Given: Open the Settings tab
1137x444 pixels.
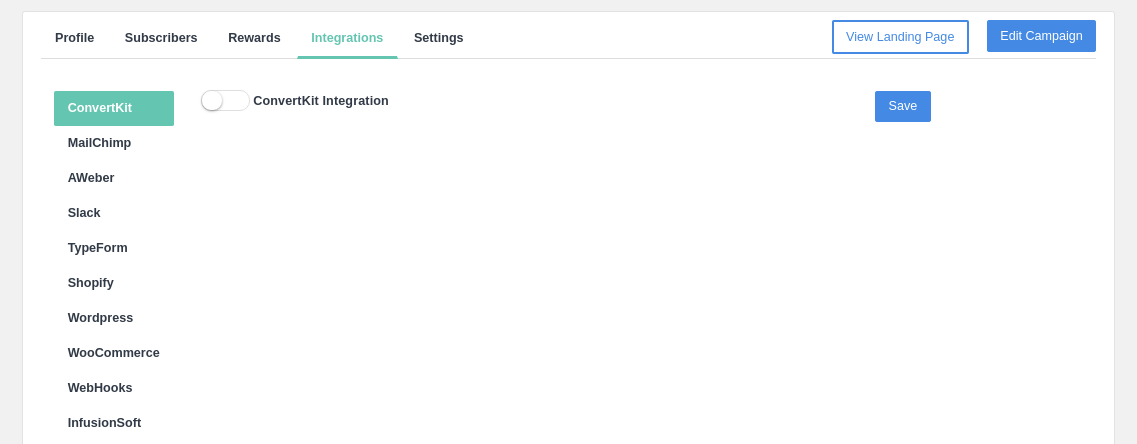Looking at the screenshot, I should click(x=439, y=38).
